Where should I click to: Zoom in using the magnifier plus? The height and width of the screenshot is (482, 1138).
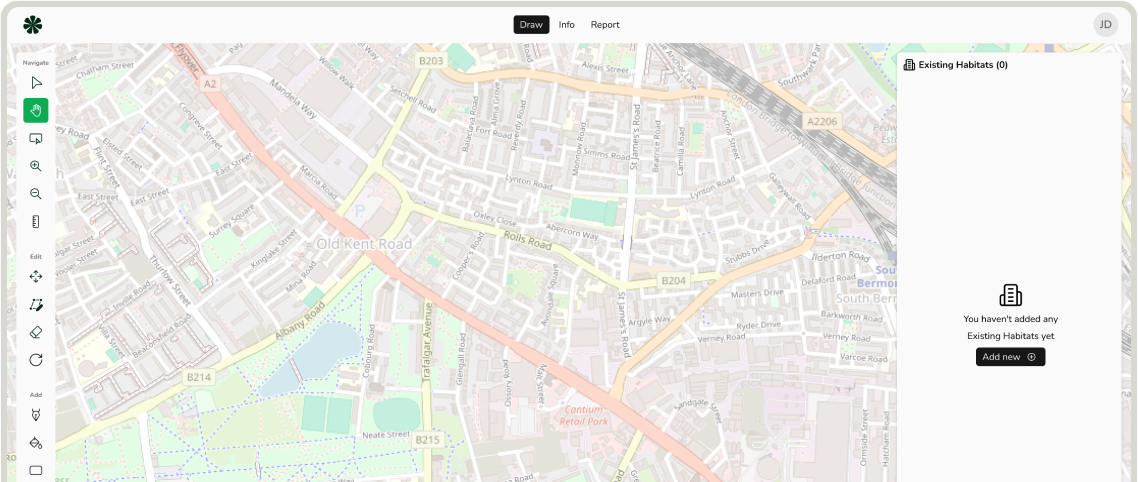[36, 166]
